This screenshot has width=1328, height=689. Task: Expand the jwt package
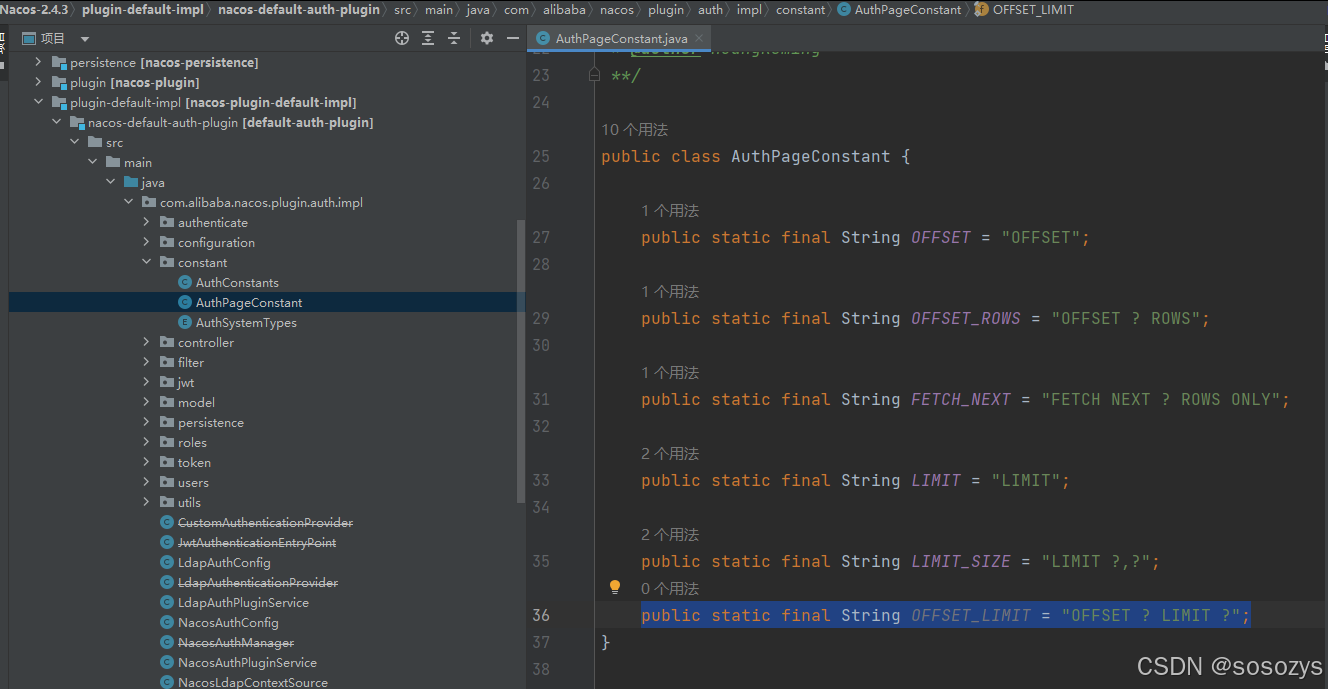(147, 382)
